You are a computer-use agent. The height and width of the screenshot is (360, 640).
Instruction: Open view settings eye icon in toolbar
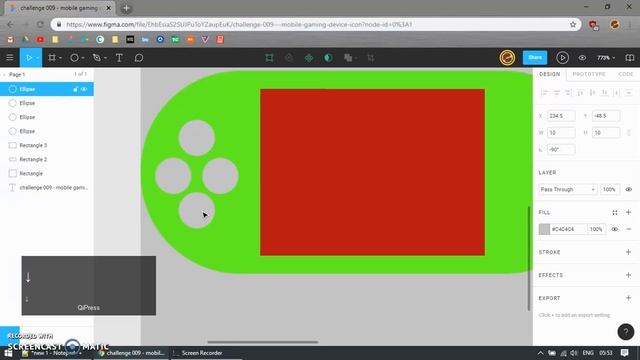582,58
